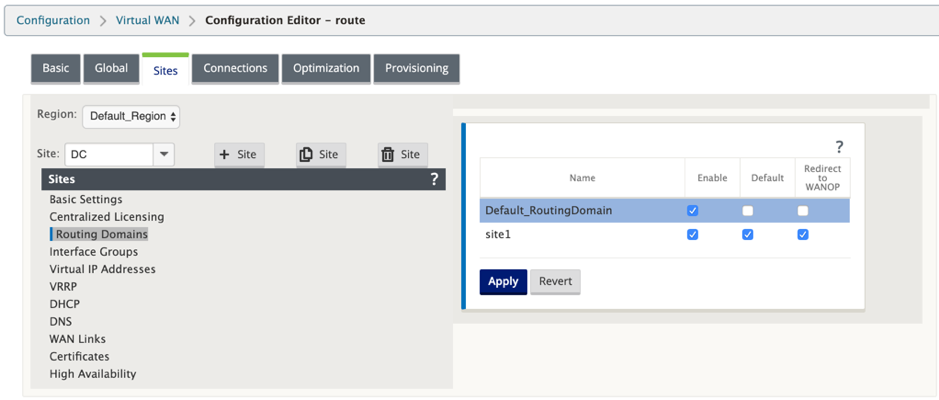Clone the site with copy Site button
This screenshot has width=939, height=400.
pyautogui.click(x=321, y=154)
